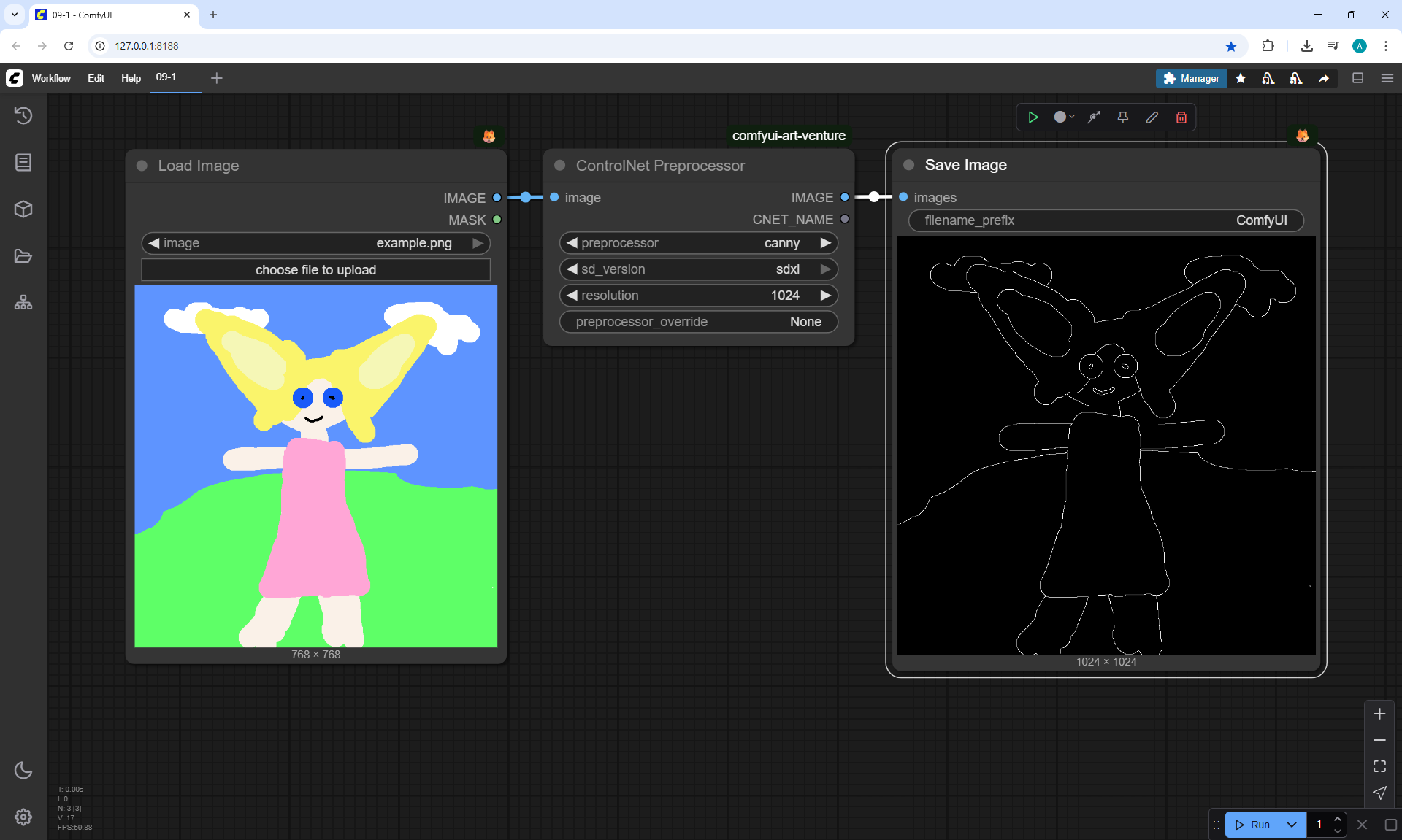The image size is (1402, 840).
Task: Open the workflows folder sidebar icon
Action: [x=23, y=256]
